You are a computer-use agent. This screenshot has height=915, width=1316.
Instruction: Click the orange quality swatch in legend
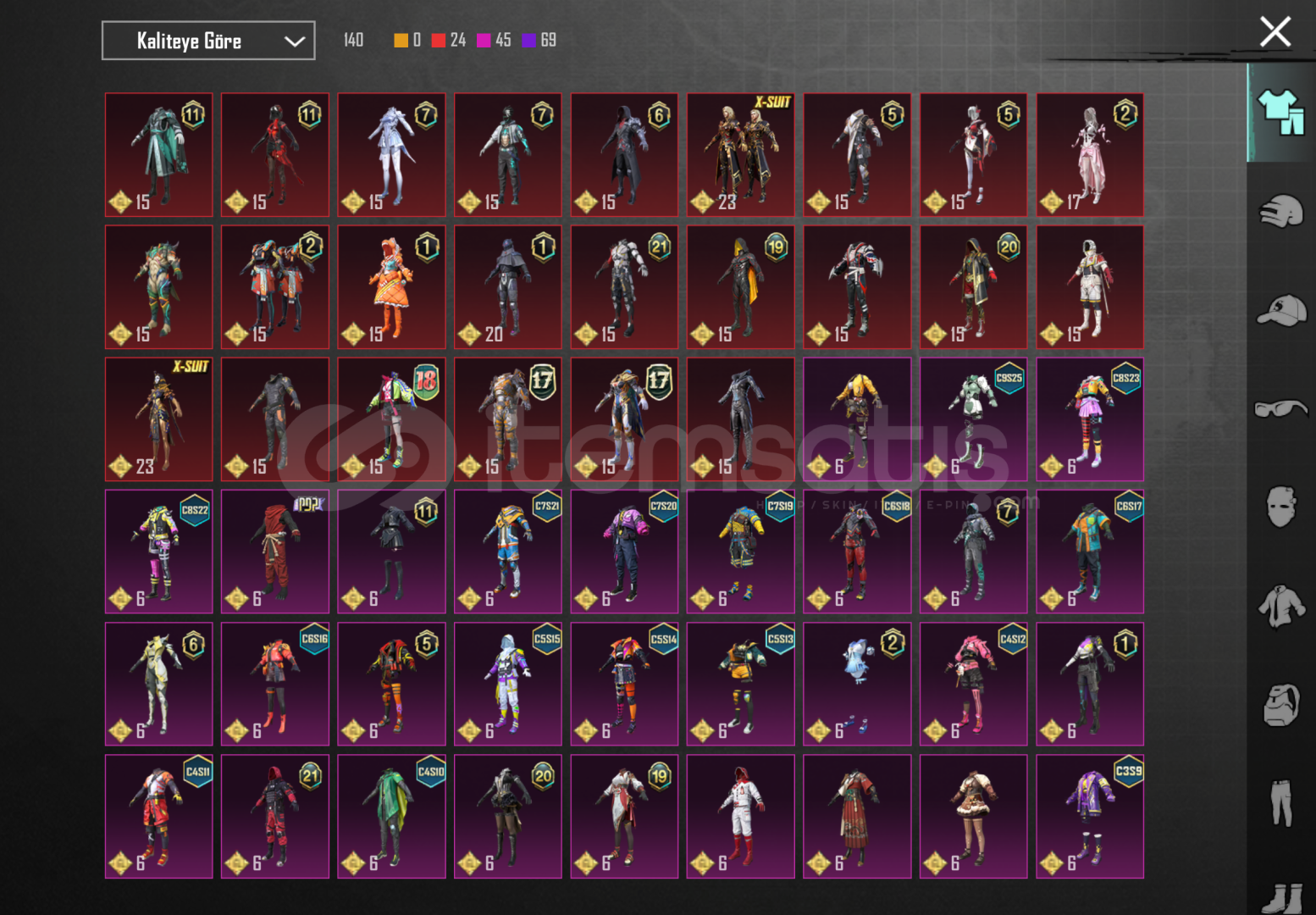tap(401, 40)
